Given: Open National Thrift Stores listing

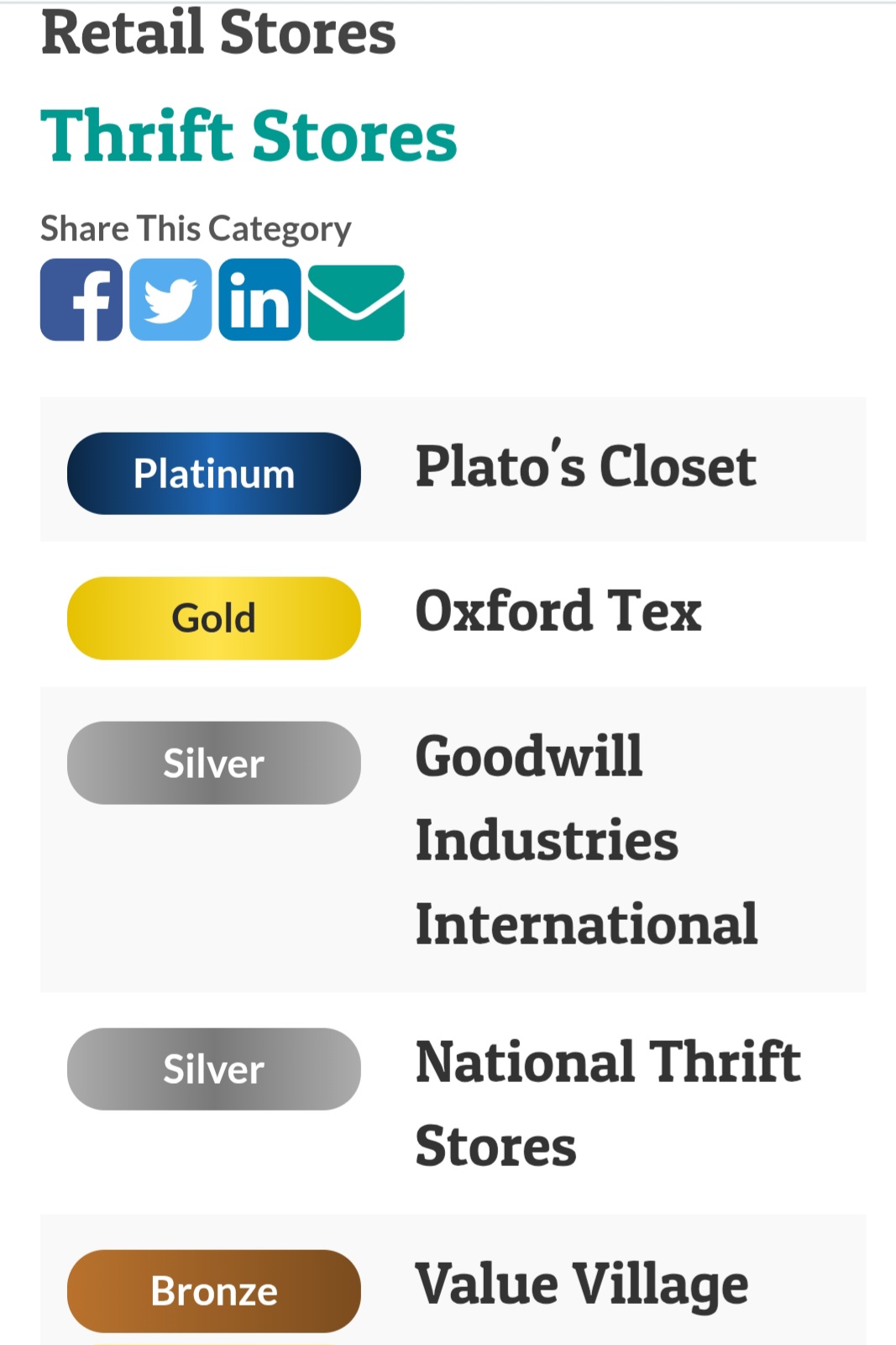Looking at the screenshot, I should (607, 1102).
